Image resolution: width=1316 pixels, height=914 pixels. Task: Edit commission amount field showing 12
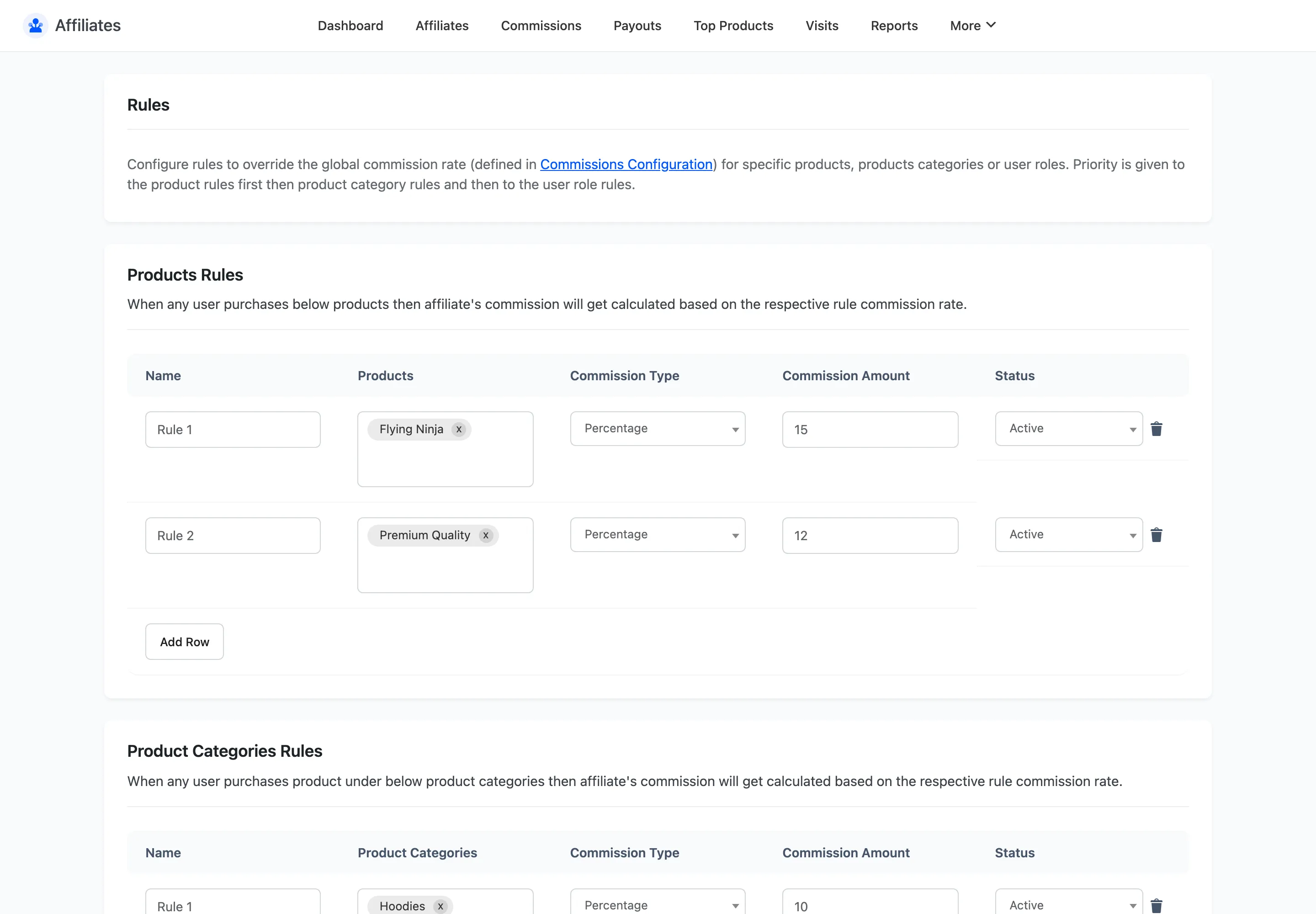pos(870,536)
